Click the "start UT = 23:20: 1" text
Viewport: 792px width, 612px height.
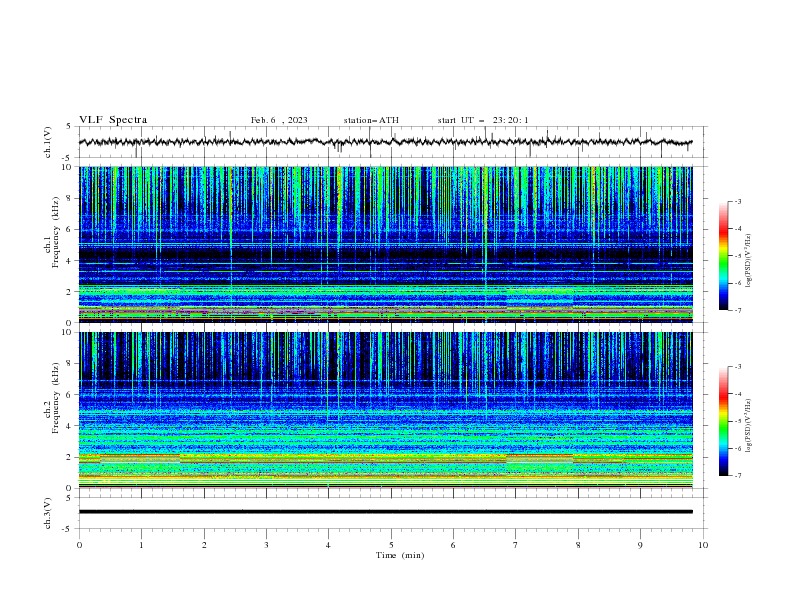[483, 120]
